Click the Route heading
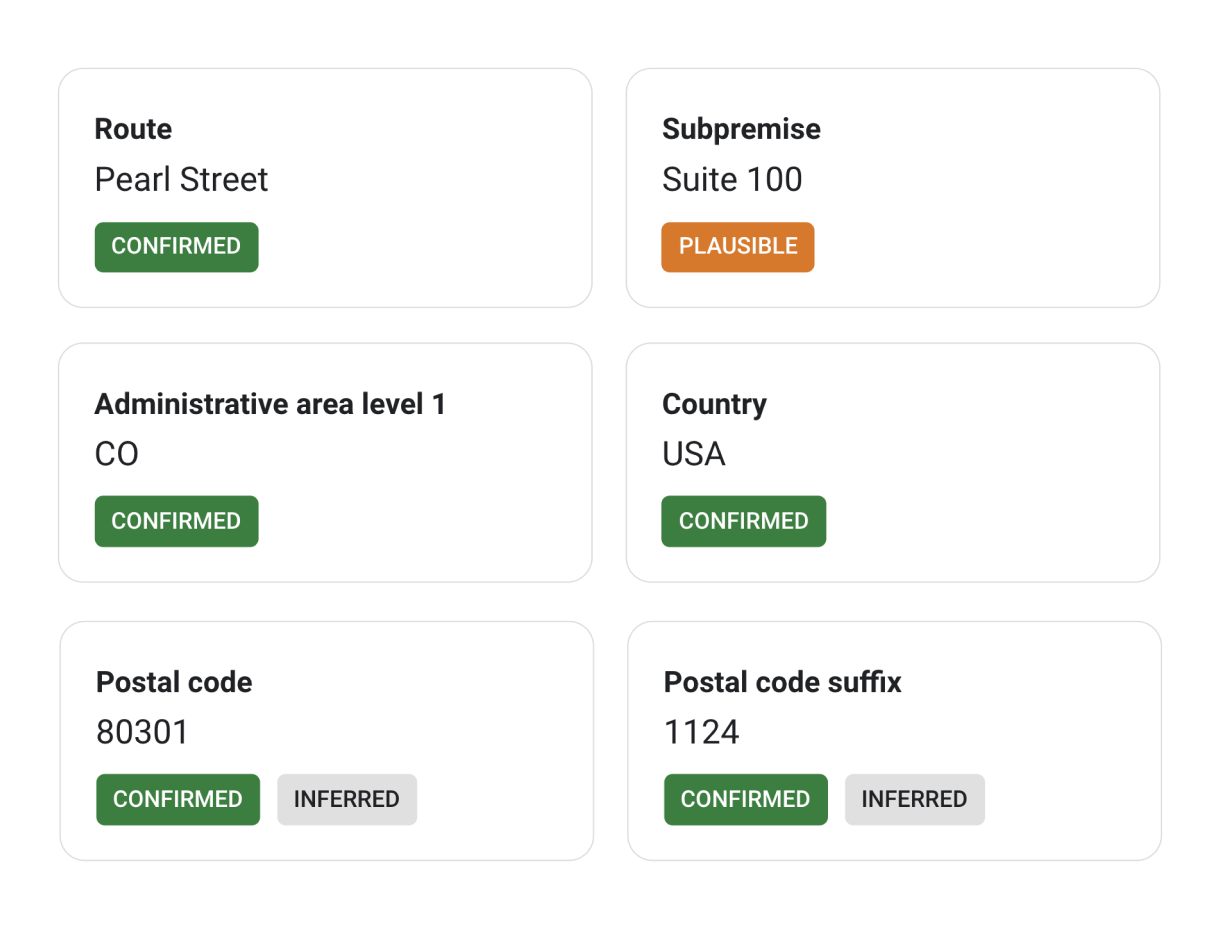Viewport: 1218px width, 928px height. [x=133, y=129]
